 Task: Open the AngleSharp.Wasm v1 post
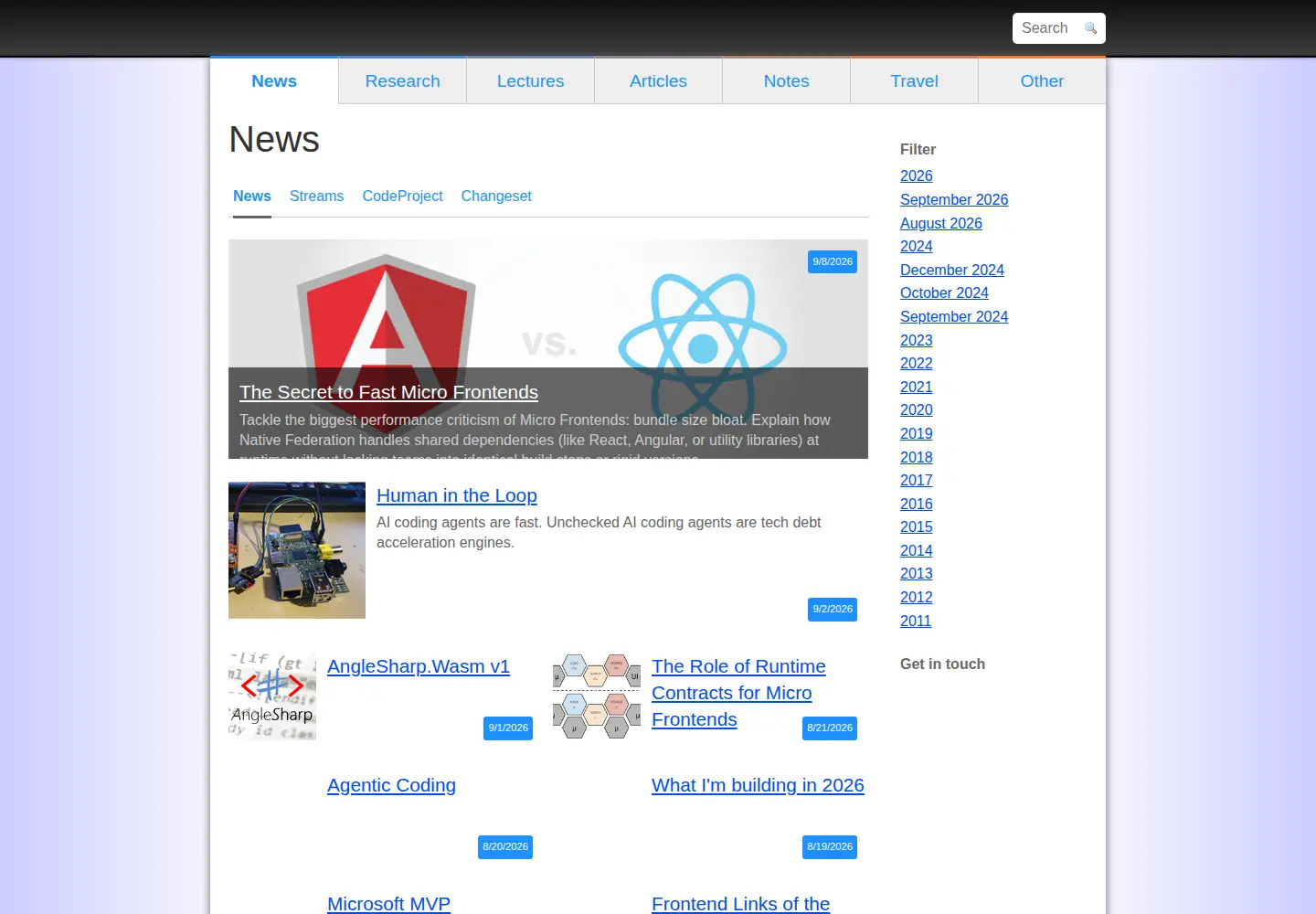click(419, 666)
